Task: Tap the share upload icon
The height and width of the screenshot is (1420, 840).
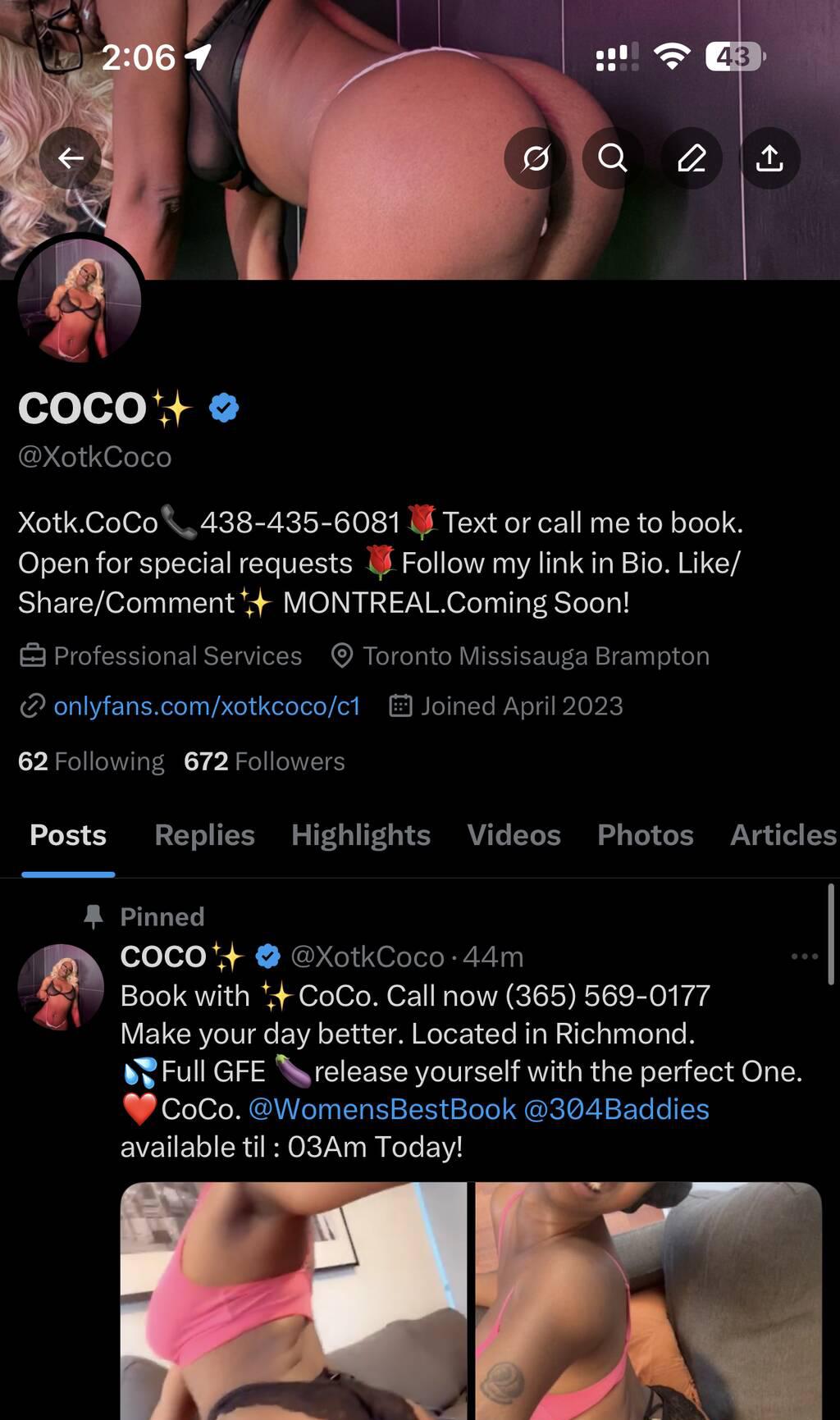Action: (x=769, y=158)
